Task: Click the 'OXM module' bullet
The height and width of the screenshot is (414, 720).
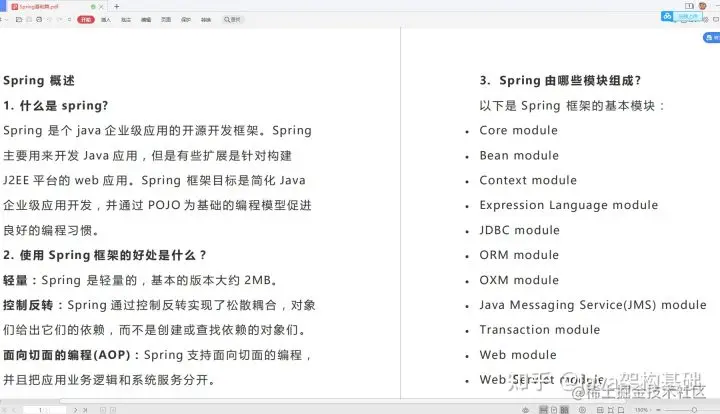Action: [519, 280]
